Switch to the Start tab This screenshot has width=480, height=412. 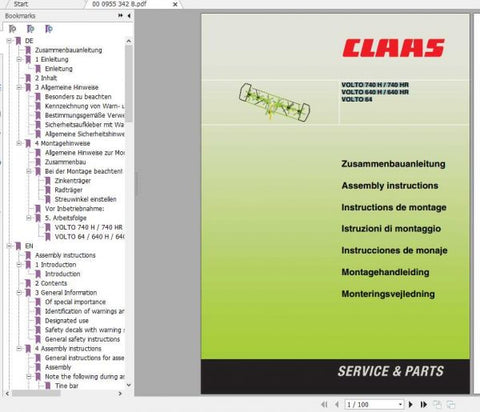coord(21,4)
